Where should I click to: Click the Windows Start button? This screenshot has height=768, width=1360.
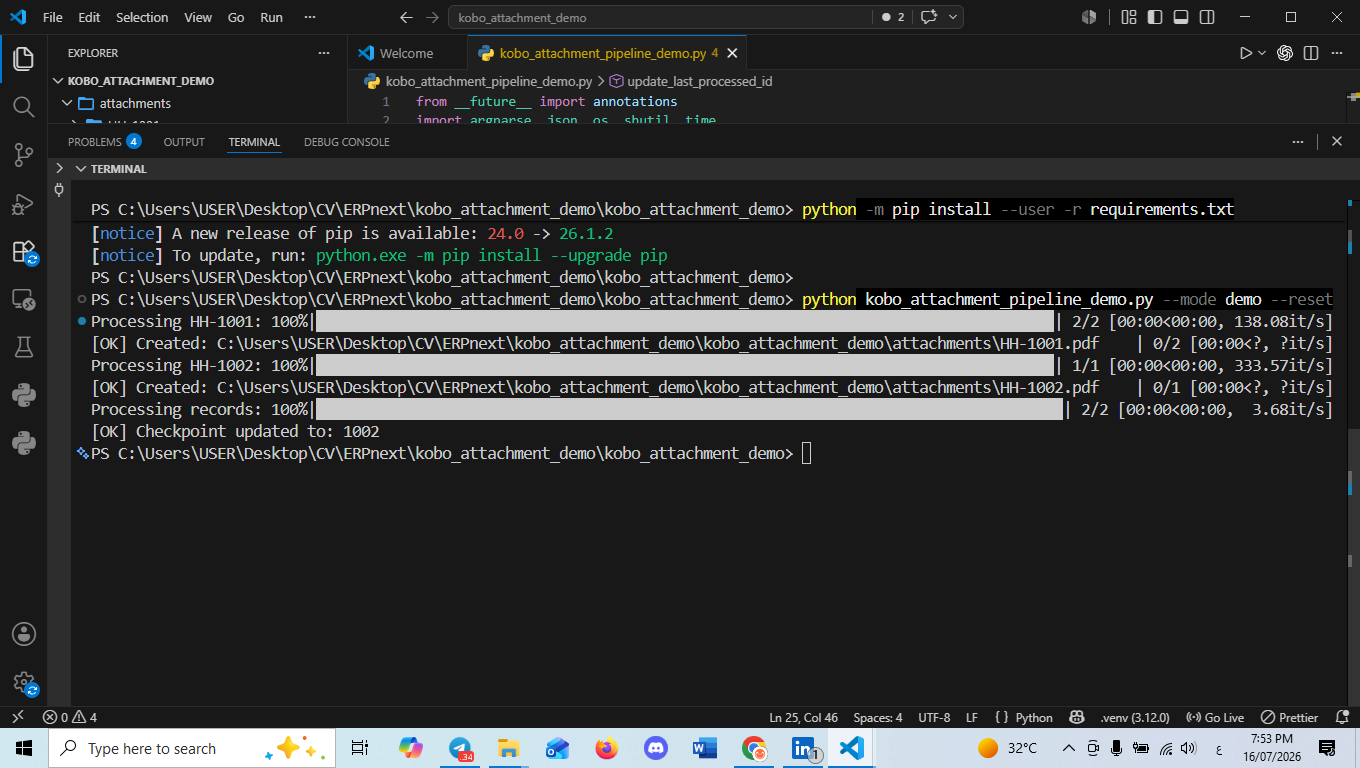point(24,748)
